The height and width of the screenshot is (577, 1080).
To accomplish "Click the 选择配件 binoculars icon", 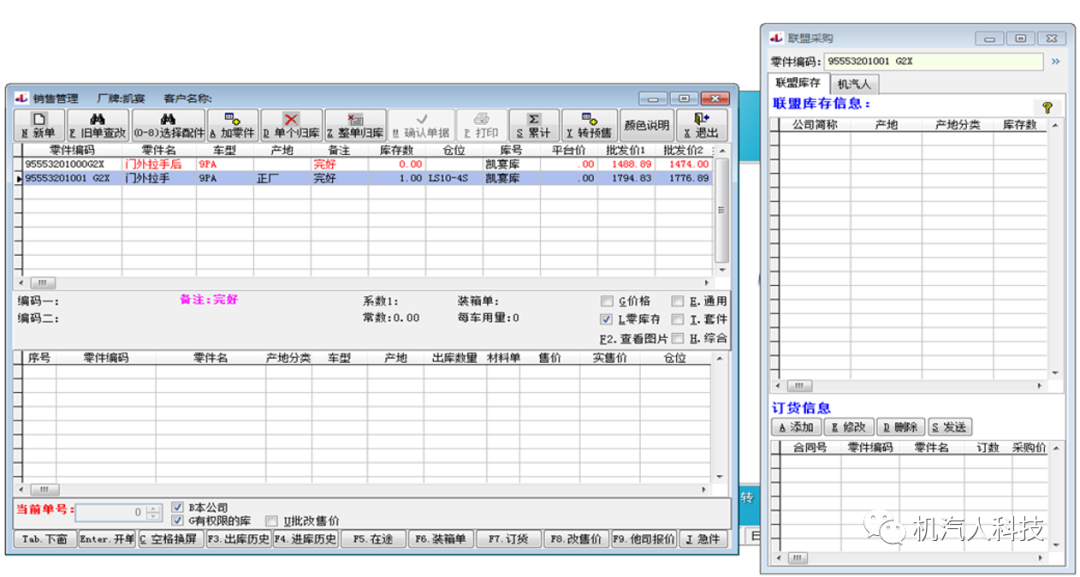I will [167, 119].
